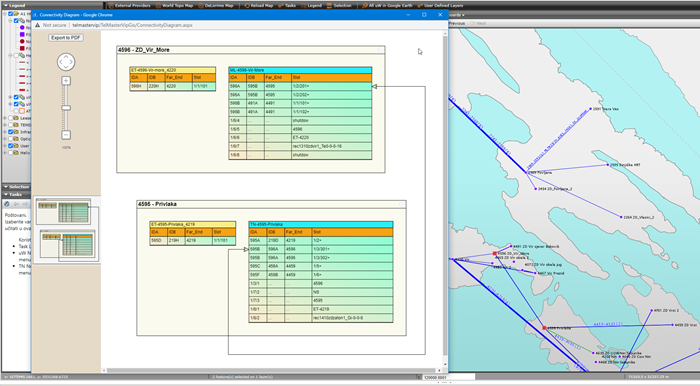The width and height of the screenshot is (700, 386).
Task: Click the purple circle legend symbol
Action: [22, 28]
